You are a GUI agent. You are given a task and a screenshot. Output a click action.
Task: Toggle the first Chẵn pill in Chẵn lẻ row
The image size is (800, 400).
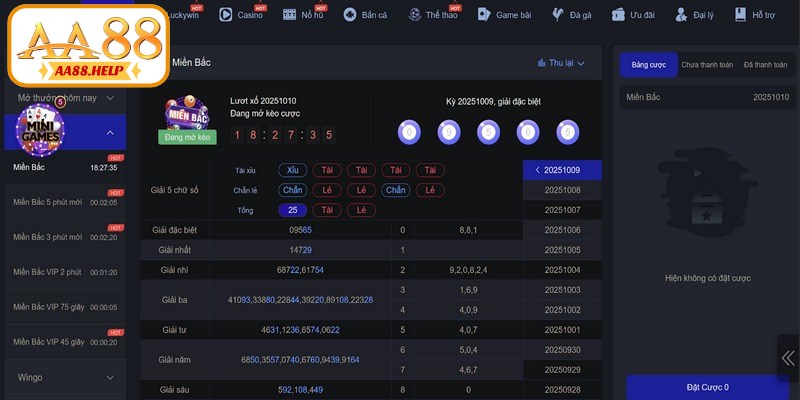coord(293,190)
